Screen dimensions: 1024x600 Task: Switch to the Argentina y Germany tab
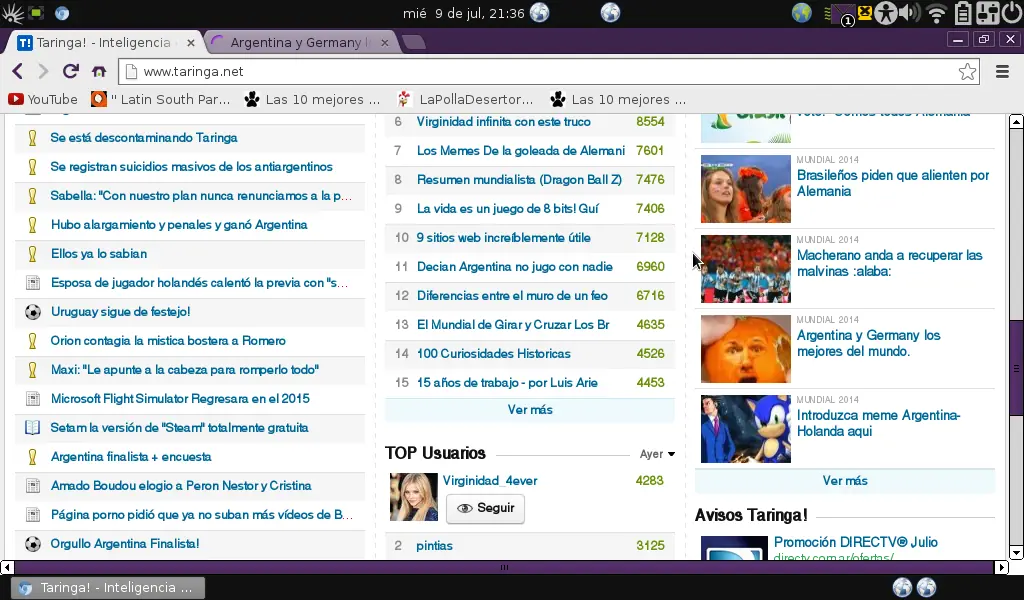(x=299, y=42)
